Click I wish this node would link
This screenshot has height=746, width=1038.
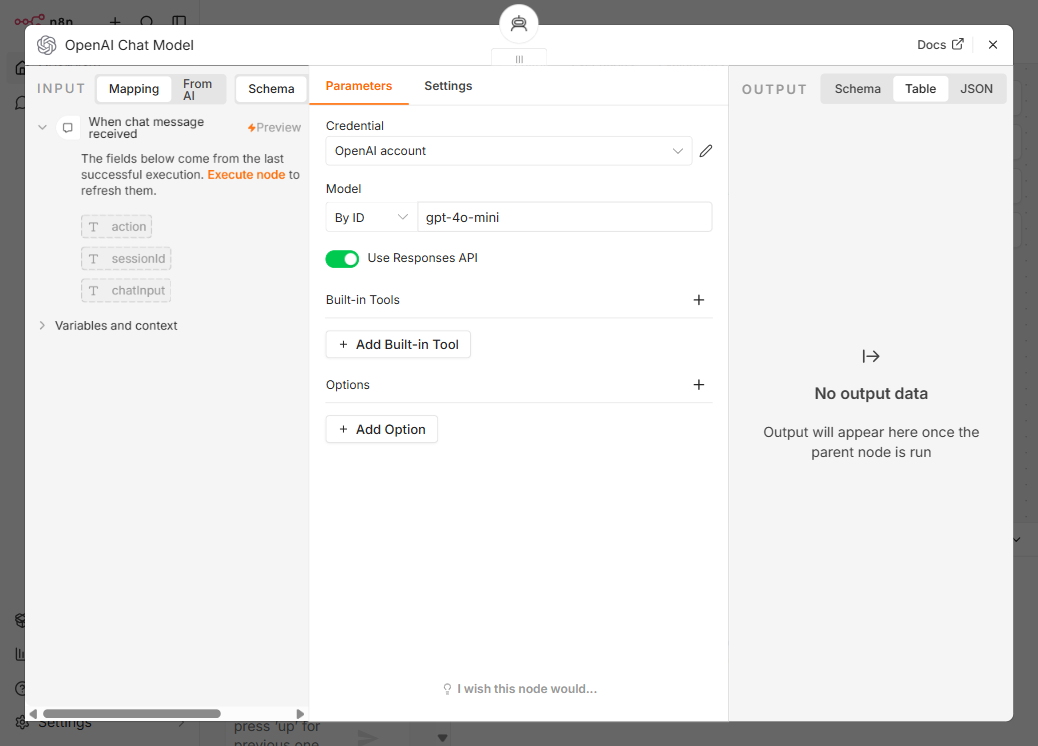click(527, 689)
